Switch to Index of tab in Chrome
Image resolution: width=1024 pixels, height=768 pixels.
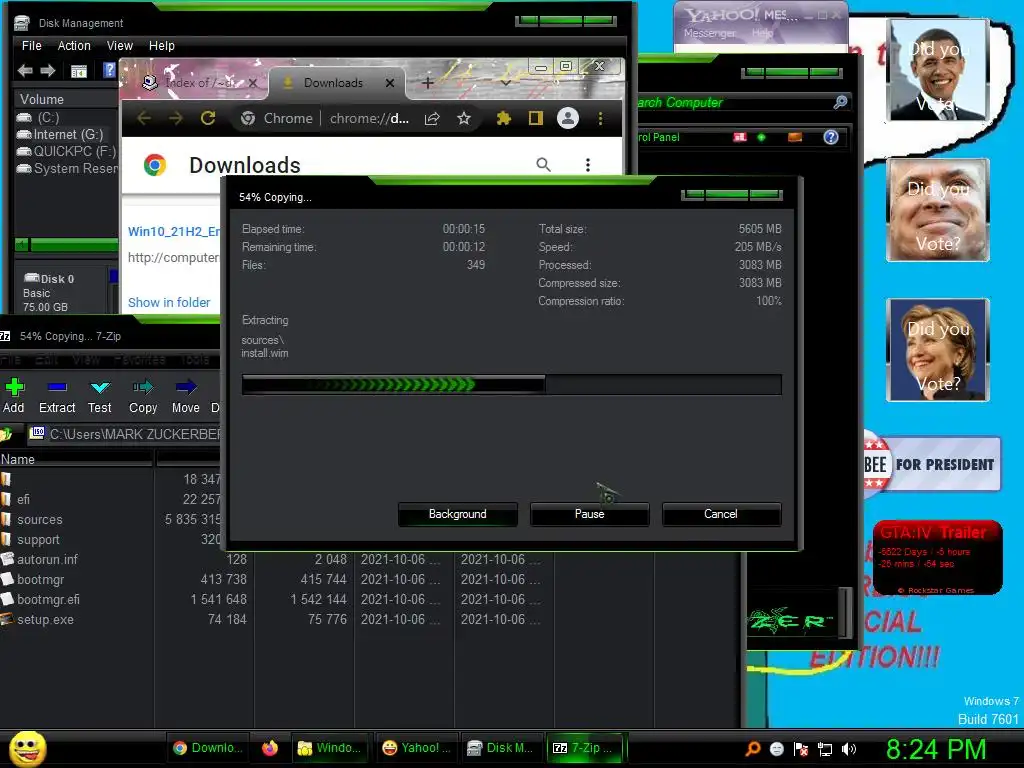[x=199, y=83]
